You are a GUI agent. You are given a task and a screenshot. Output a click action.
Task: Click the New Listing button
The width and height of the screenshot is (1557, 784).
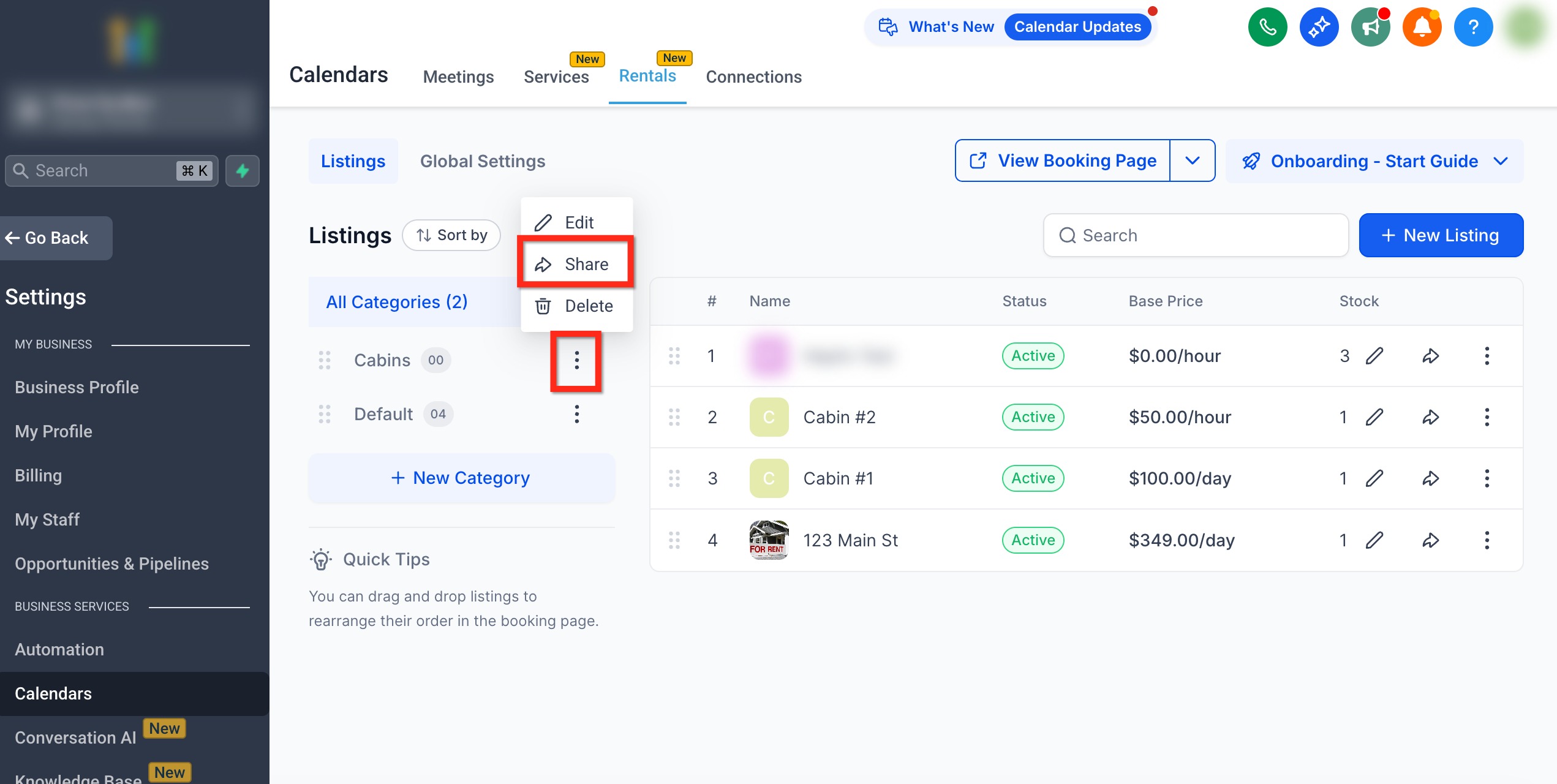[x=1441, y=235]
